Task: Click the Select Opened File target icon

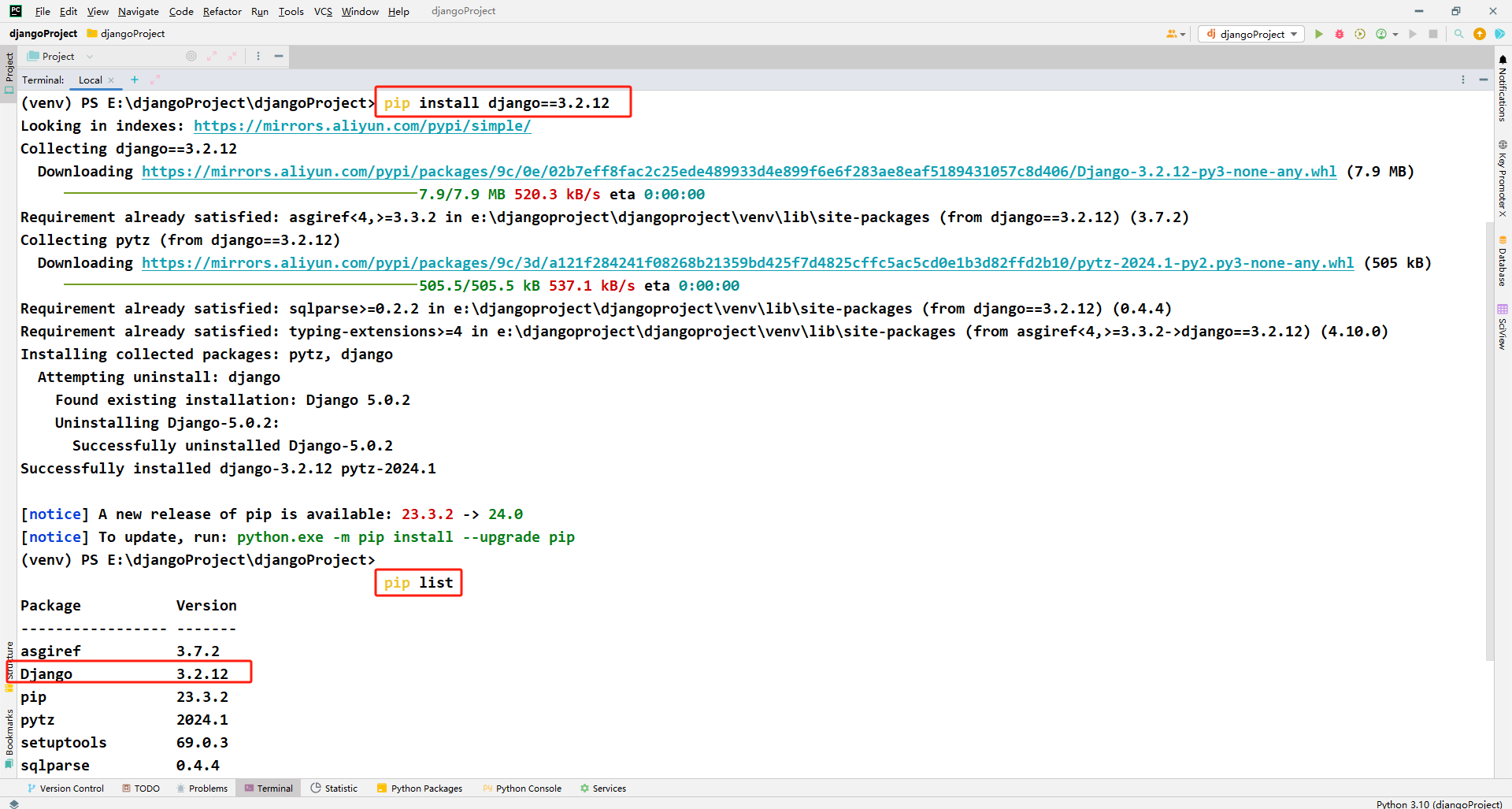Action: point(191,56)
